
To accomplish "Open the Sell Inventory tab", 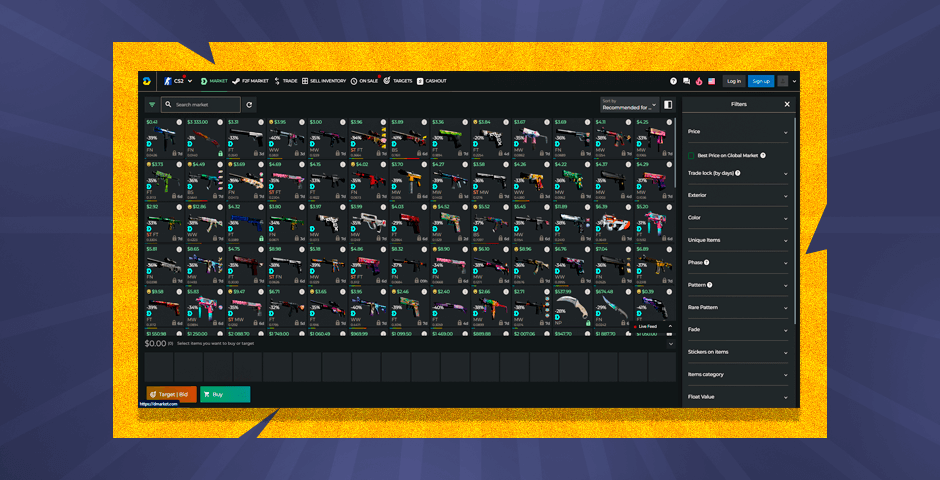I will click(x=324, y=81).
